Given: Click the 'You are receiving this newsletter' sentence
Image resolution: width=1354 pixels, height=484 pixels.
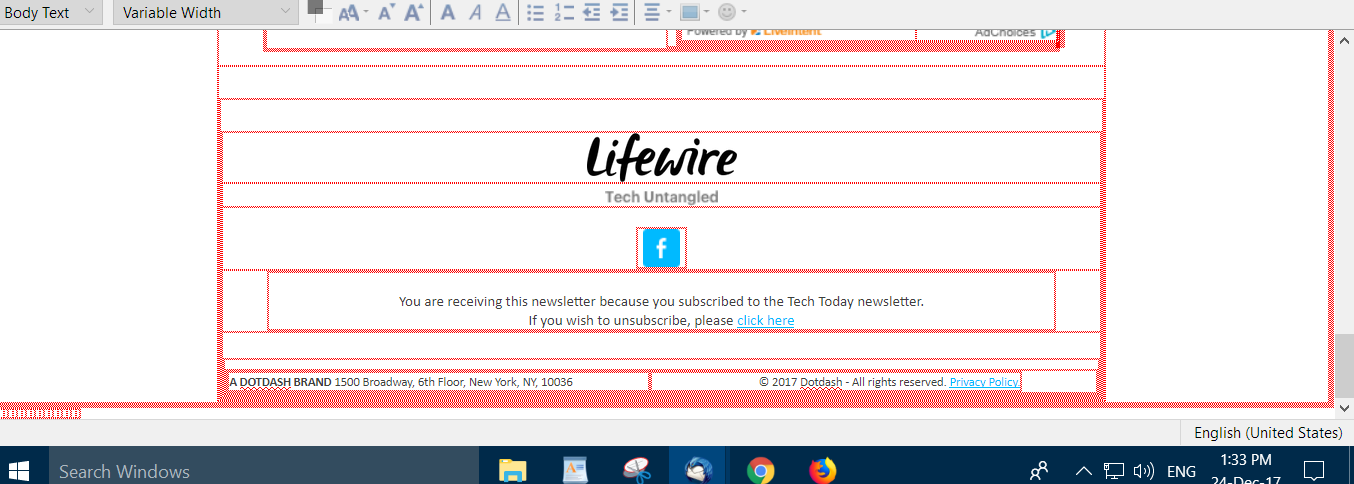Looking at the screenshot, I should (x=661, y=301).
